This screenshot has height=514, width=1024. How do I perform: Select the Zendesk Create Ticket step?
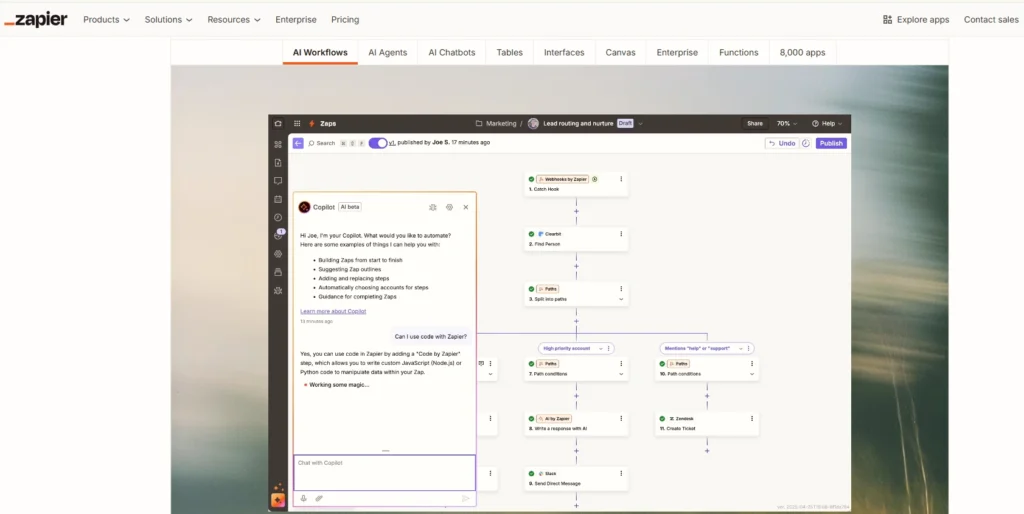pos(707,424)
